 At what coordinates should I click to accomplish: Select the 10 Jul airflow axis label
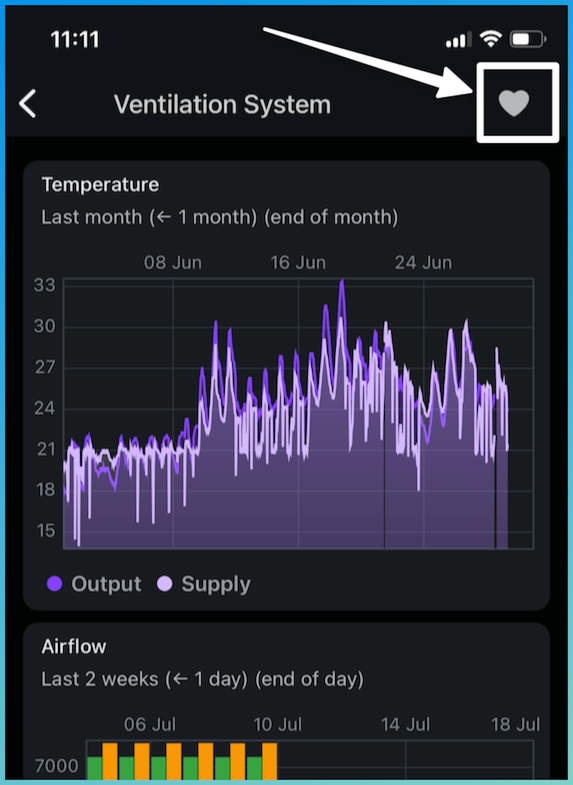277,724
